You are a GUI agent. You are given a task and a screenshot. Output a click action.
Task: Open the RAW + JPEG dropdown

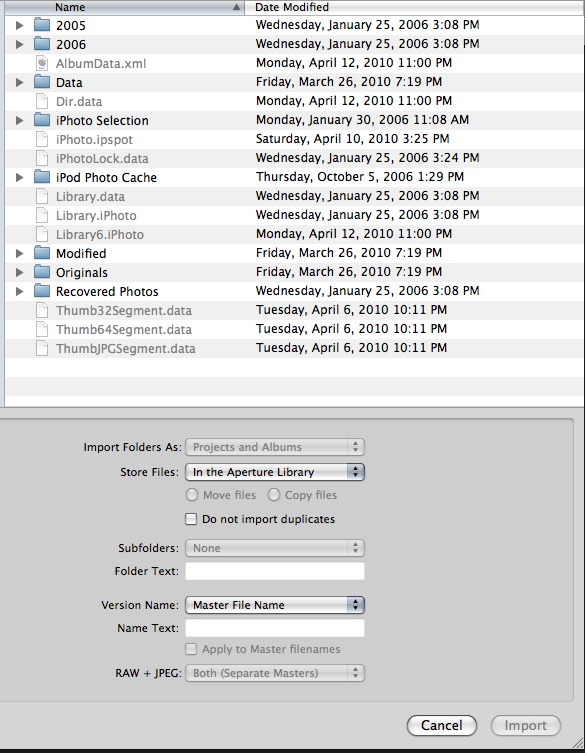275,673
